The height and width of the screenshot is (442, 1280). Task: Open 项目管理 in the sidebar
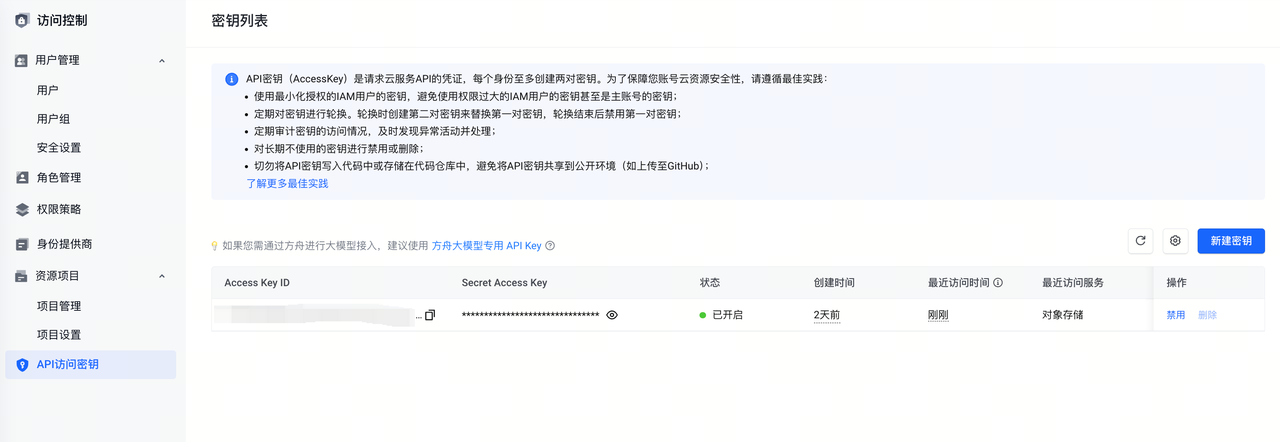[59, 306]
